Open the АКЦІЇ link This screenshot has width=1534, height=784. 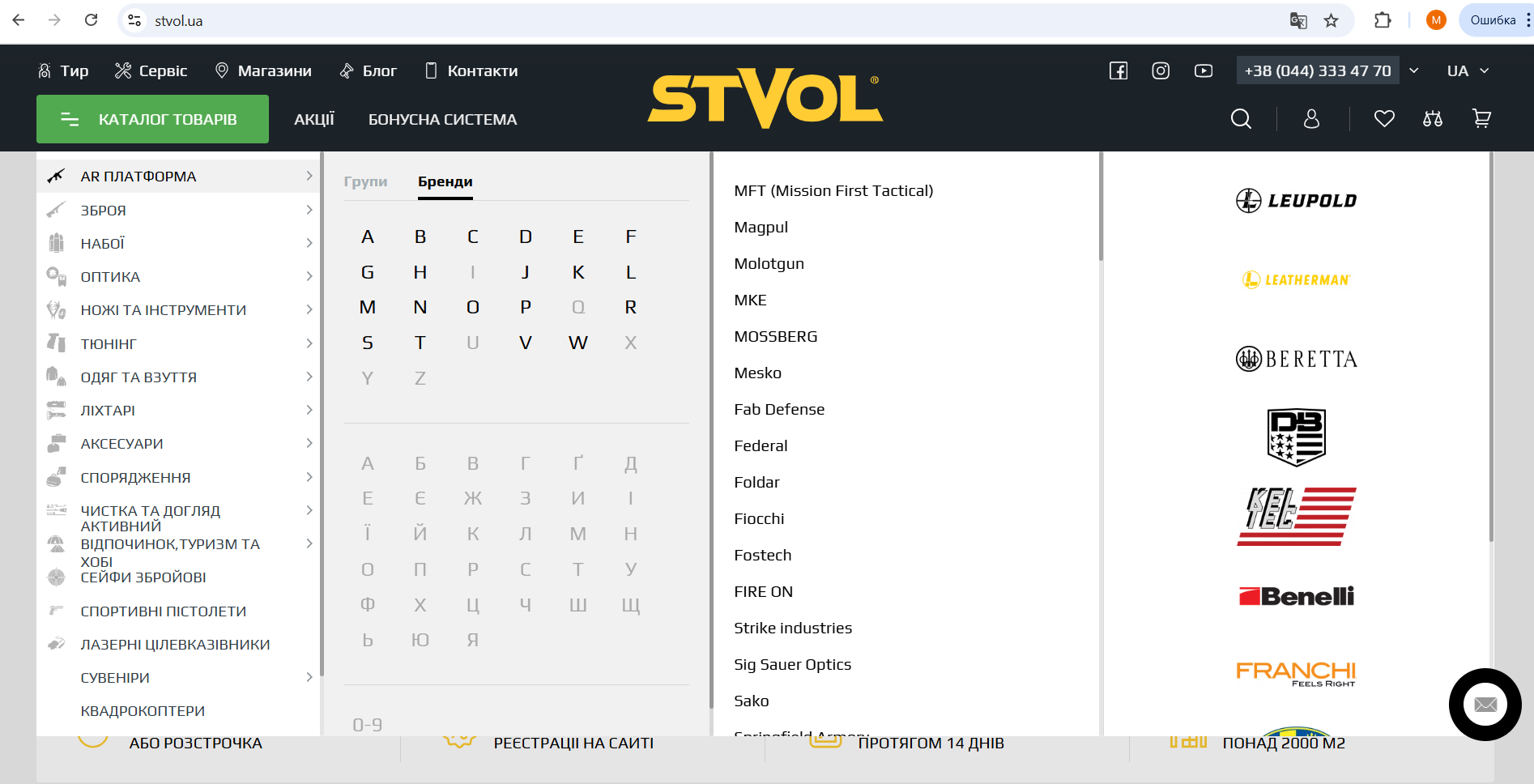(x=314, y=120)
